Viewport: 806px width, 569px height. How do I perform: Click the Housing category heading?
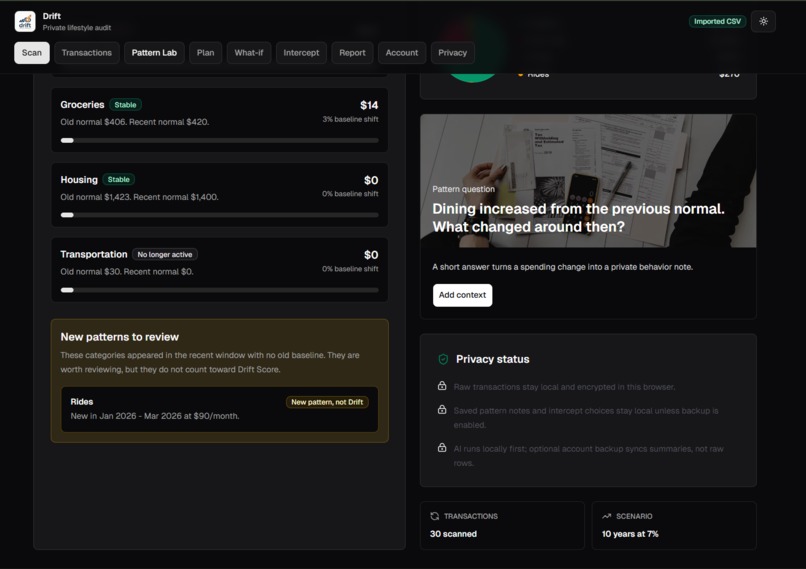[x=79, y=179]
